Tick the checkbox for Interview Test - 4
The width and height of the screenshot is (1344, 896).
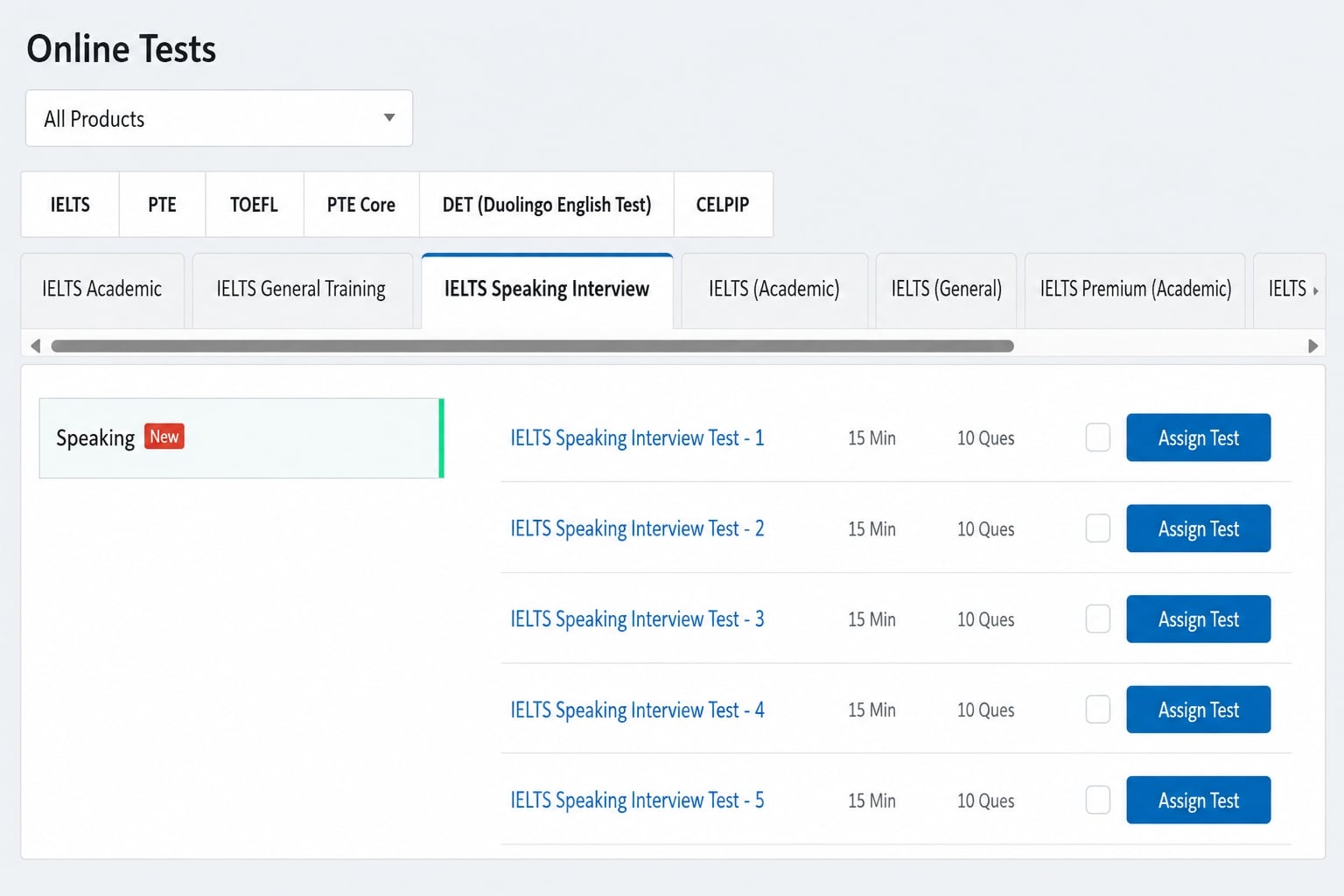pyautogui.click(x=1098, y=710)
